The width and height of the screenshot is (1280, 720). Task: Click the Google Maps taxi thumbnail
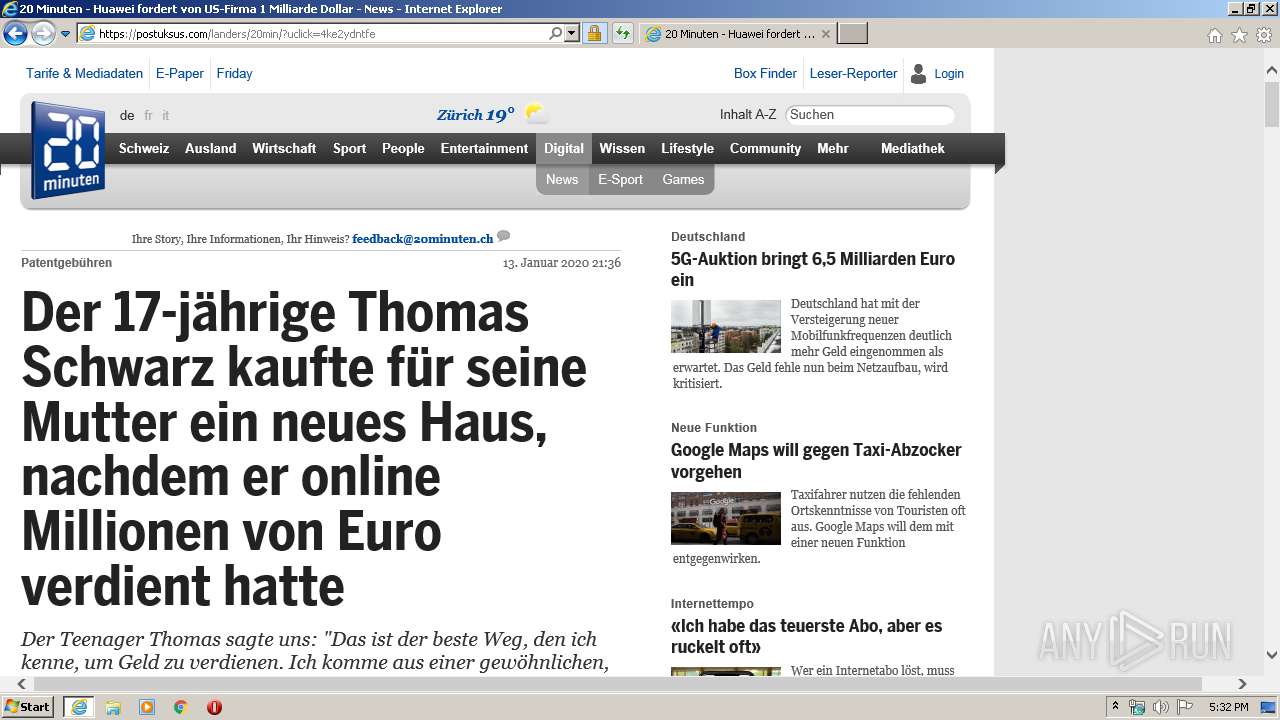tap(726, 518)
